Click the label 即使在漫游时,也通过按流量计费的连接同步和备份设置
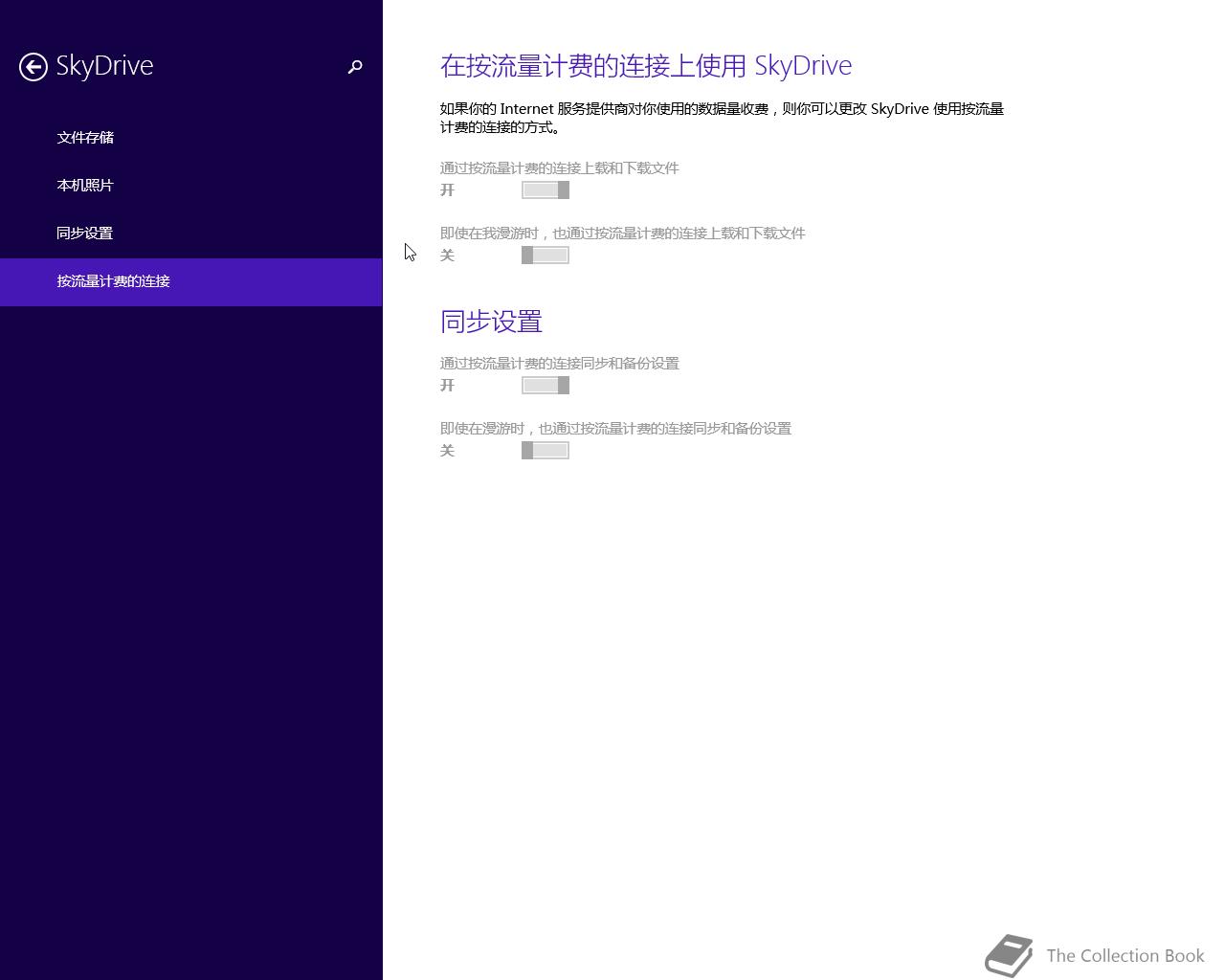The height and width of the screenshot is (980, 1225). click(x=615, y=429)
